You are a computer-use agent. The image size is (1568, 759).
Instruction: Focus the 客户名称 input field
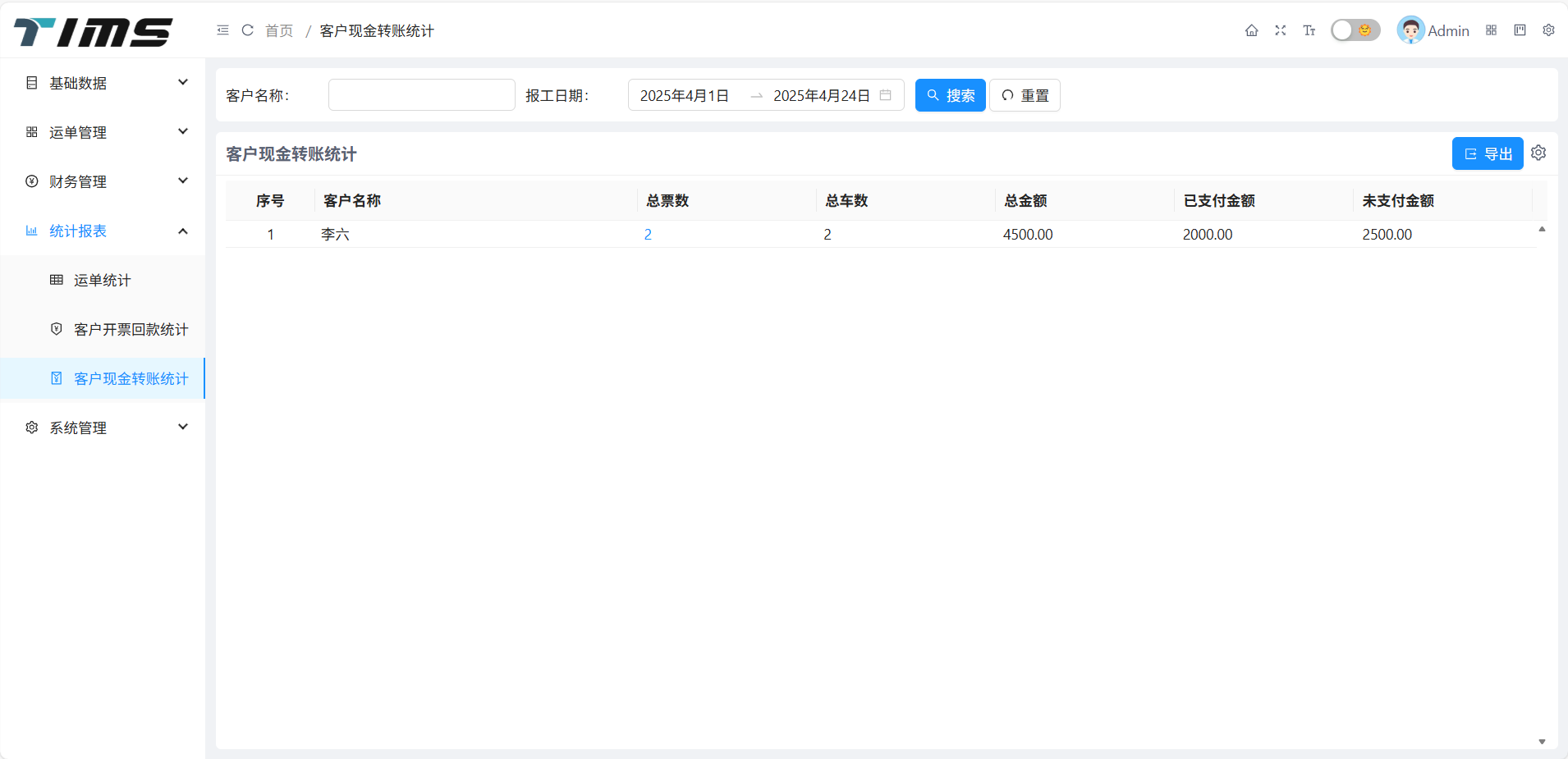(421, 95)
